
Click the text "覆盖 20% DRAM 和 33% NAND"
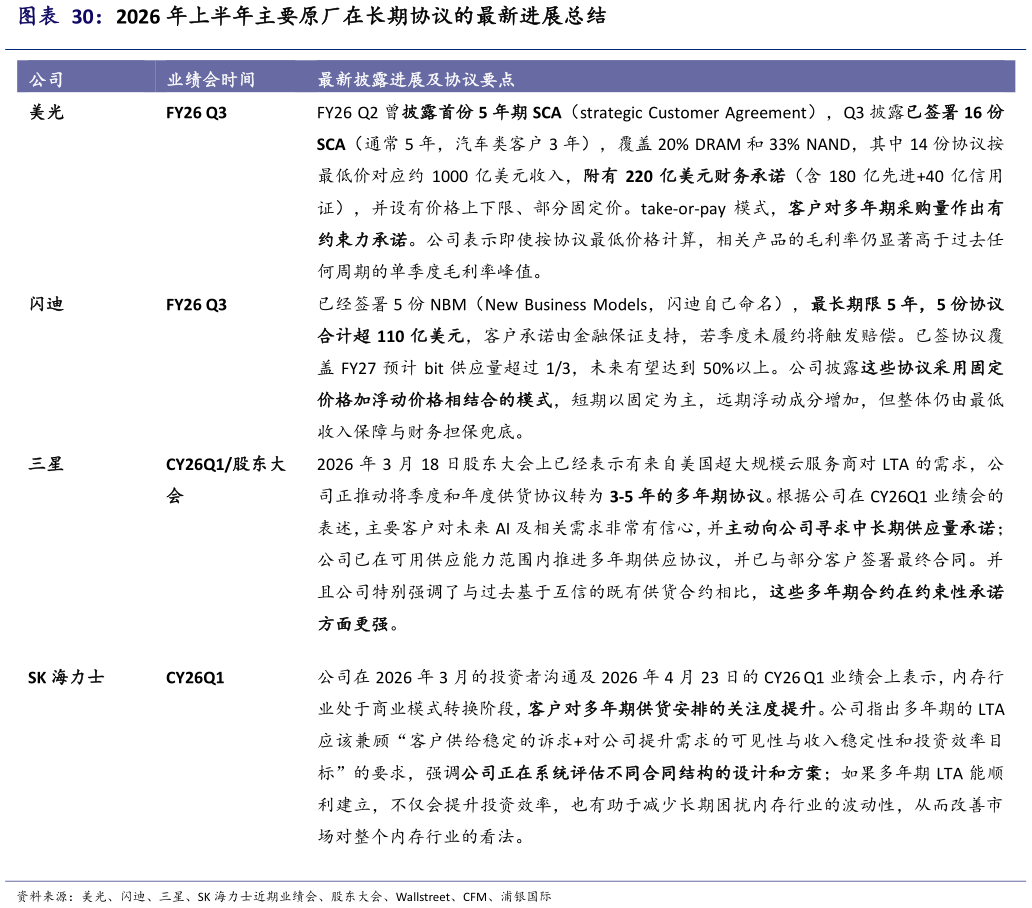click(735, 145)
